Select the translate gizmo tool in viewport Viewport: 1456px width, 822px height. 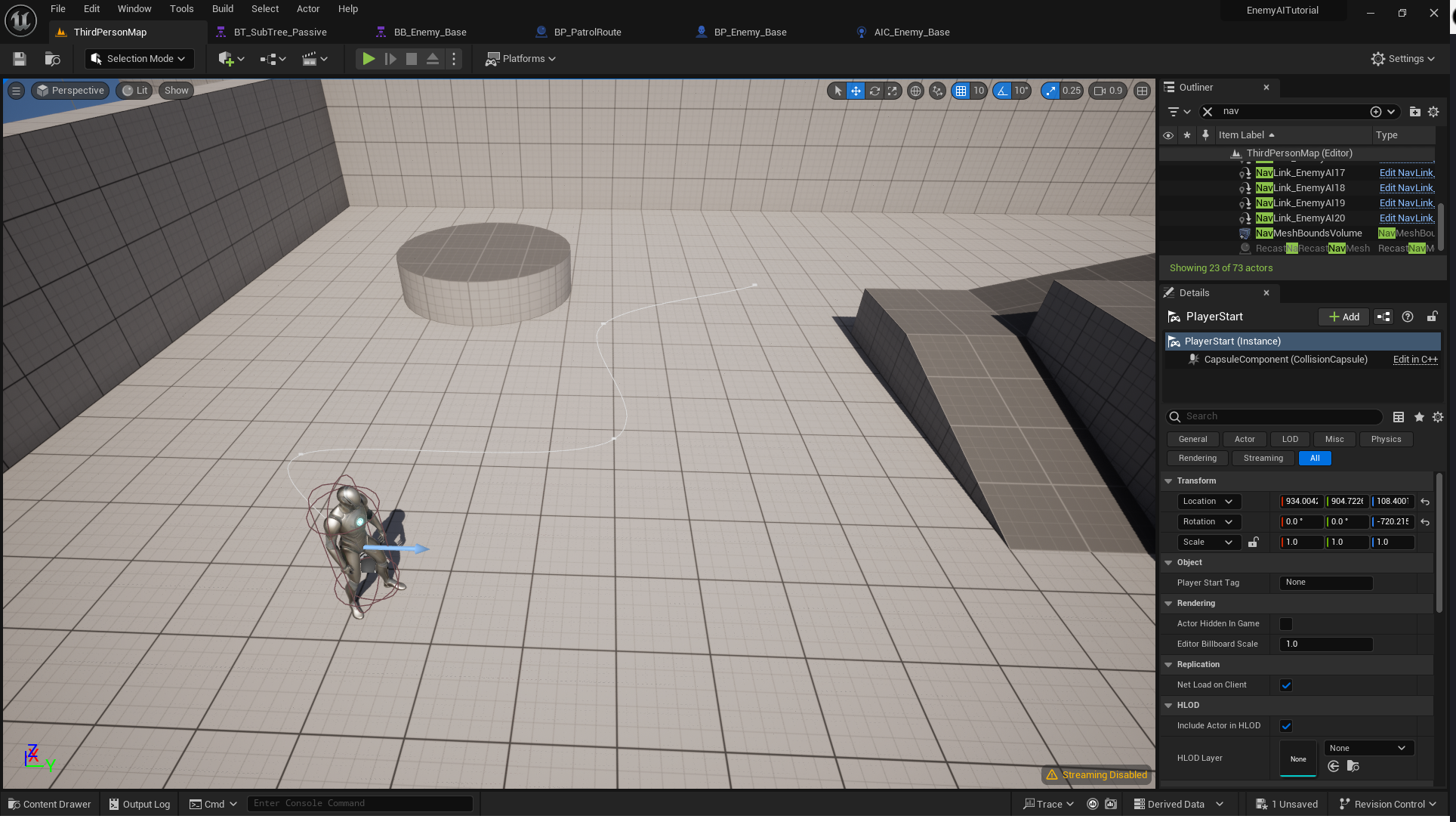click(x=856, y=91)
